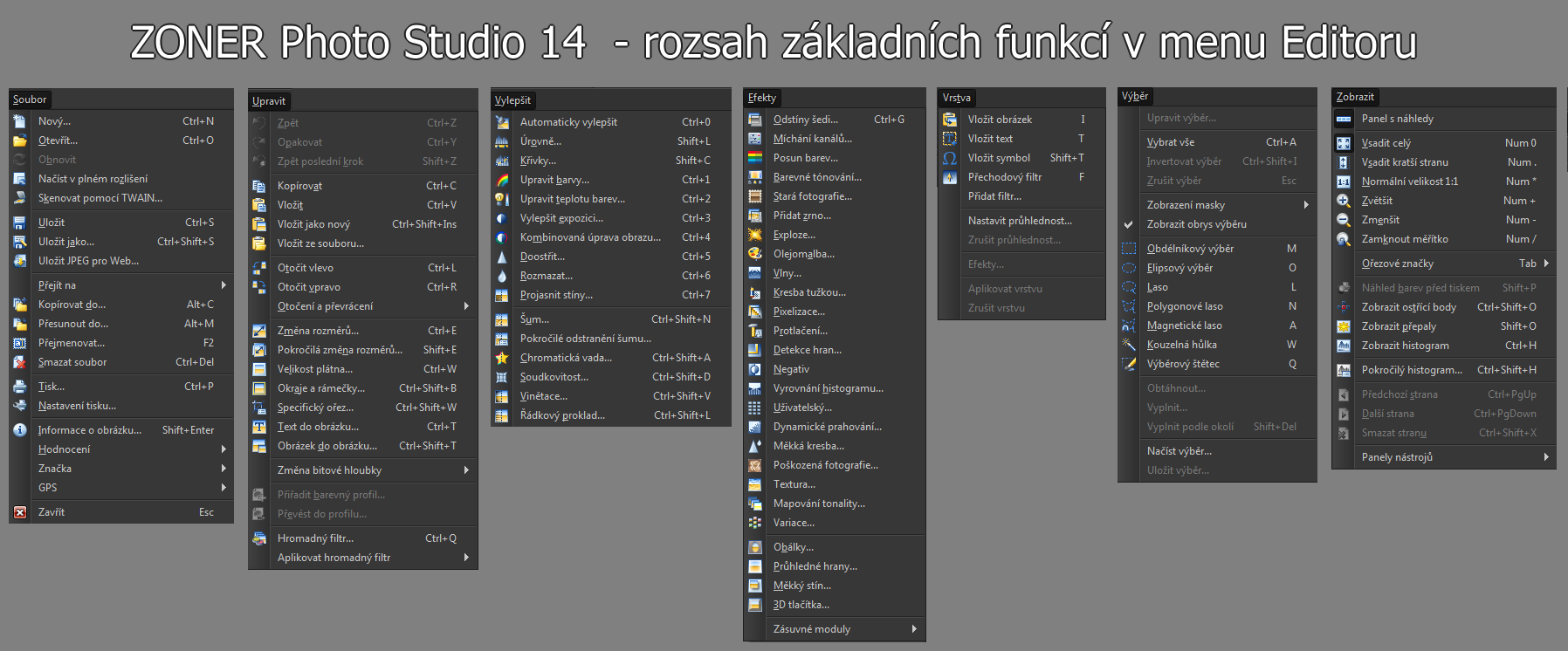
Task: Click the Vsadit celý fit icon
Action: point(1344,143)
